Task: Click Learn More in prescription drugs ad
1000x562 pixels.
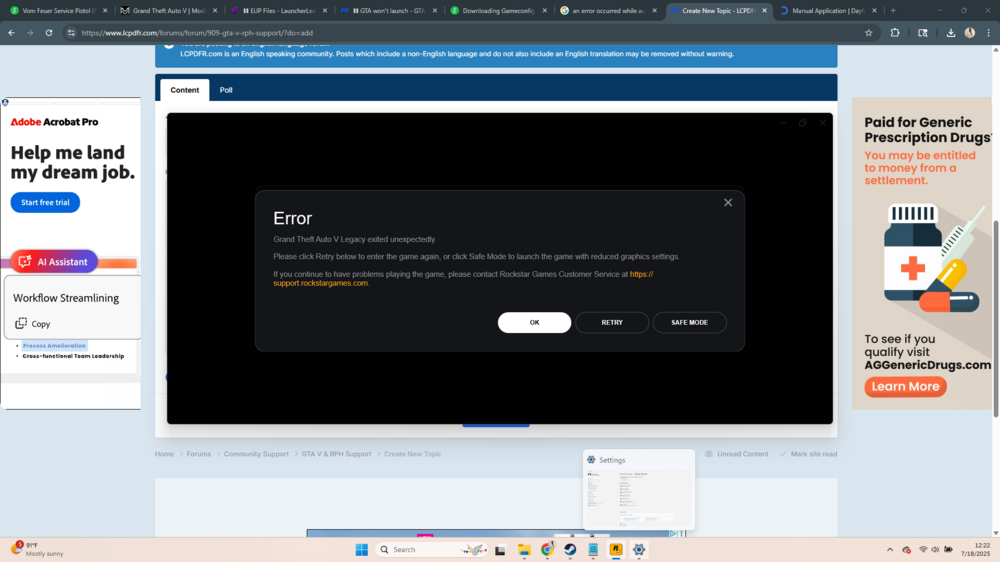Action: tap(905, 386)
